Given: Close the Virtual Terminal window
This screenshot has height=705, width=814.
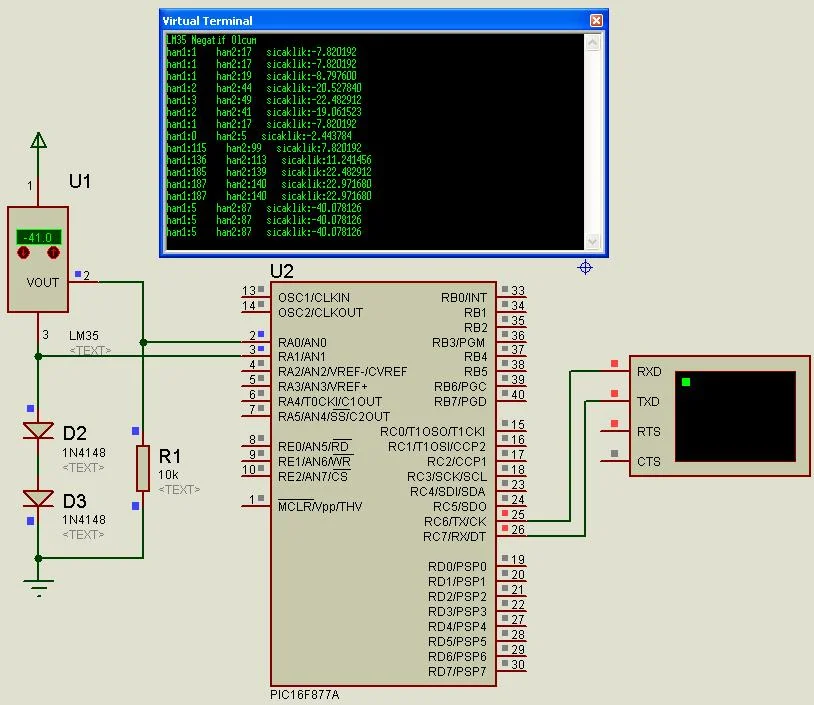Looking at the screenshot, I should [x=596, y=20].
